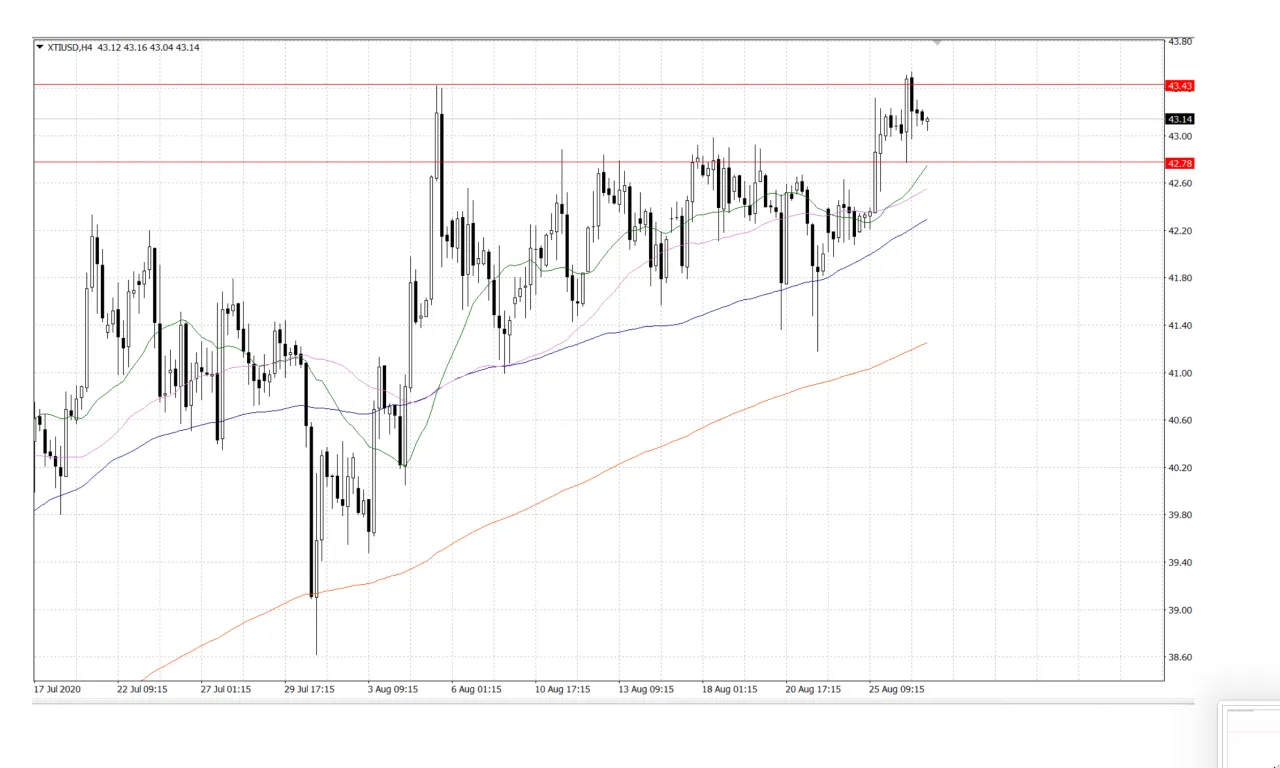
Task: Click the XTIUSD,H4 symbol label
Action: point(70,47)
